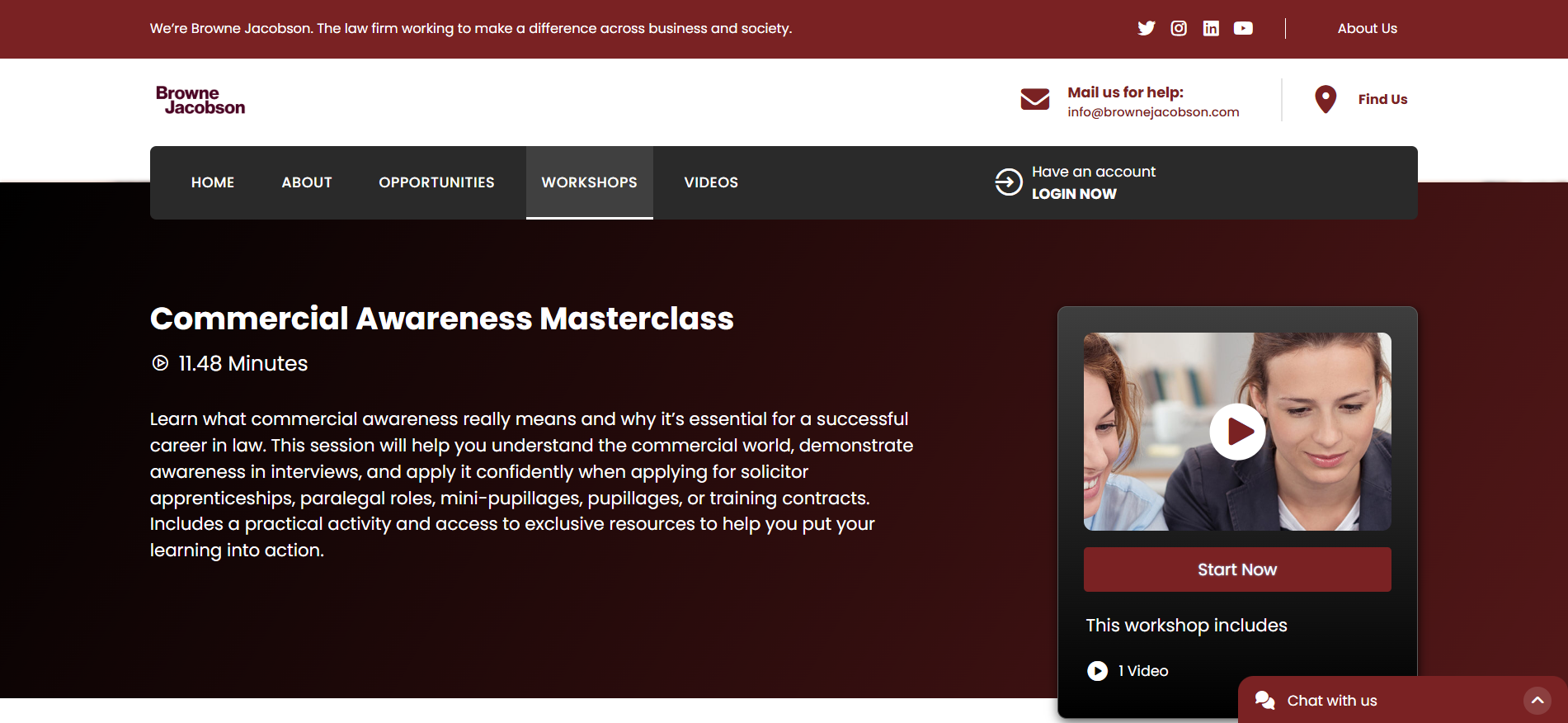Screen dimensions: 1568x723
Task: Click the chat bubbles icon
Action: click(1264, 701)
